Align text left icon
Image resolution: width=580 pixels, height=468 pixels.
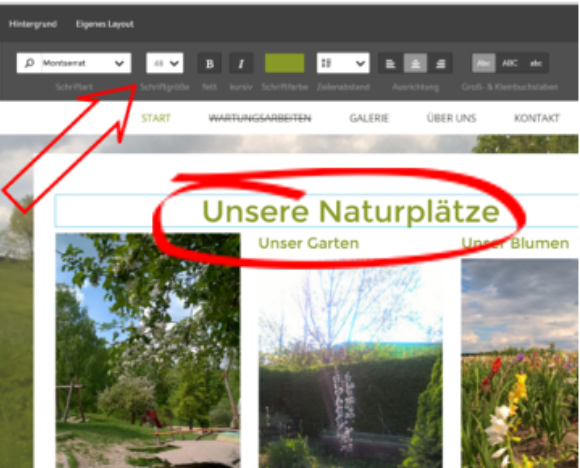pyautogui.click(x=390, y=63)
